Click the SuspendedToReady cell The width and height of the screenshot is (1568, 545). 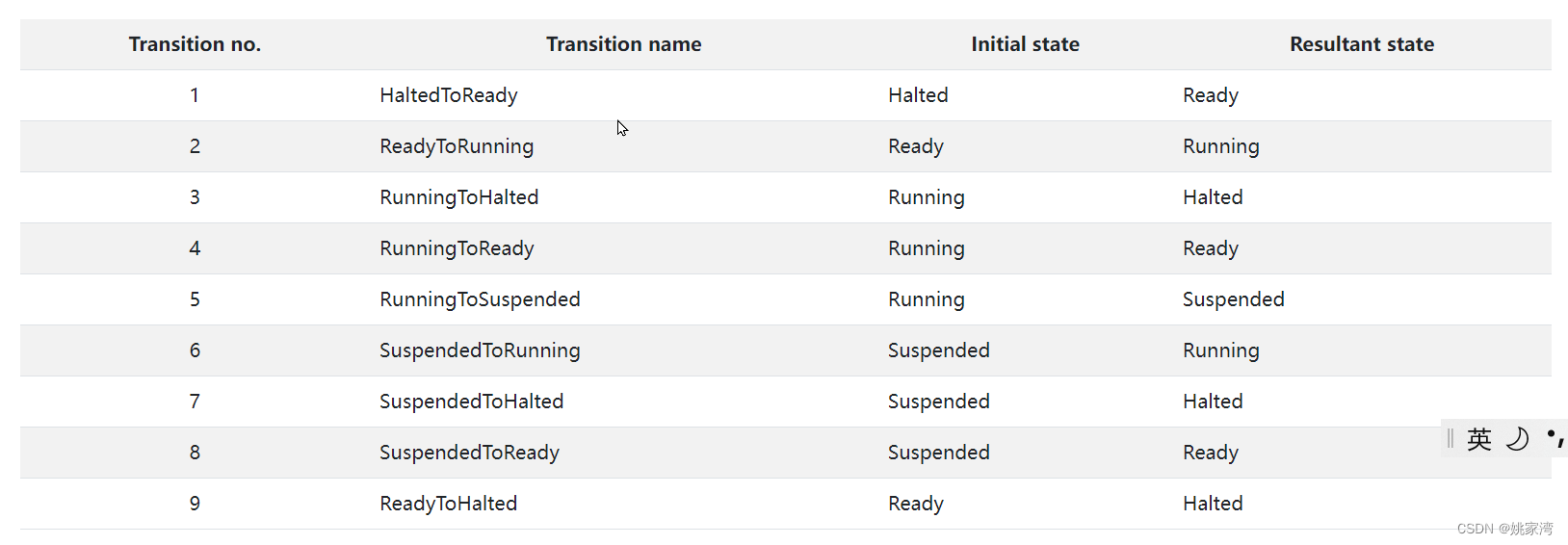point(469,453)
